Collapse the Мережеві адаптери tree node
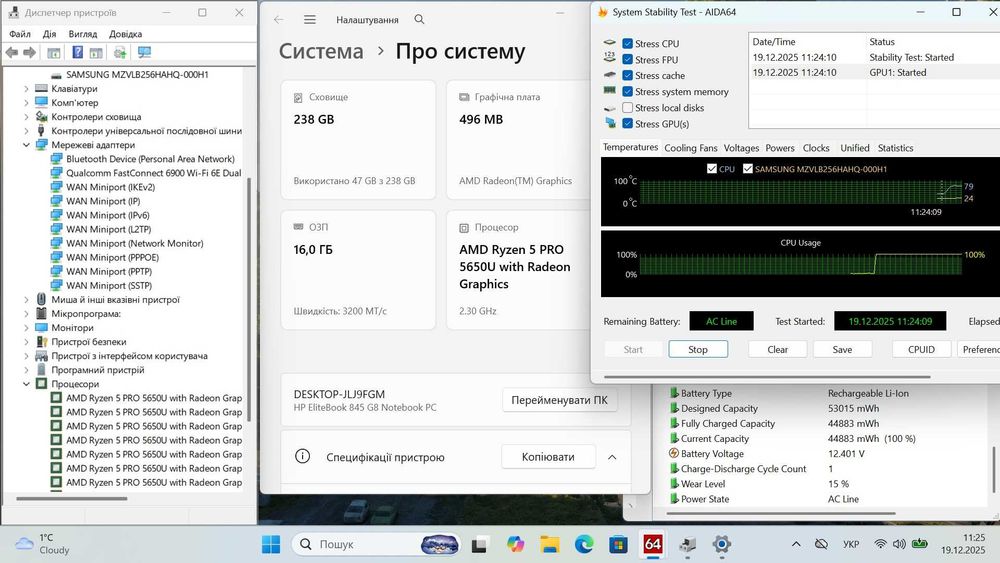Screen dimensions: 1000x563 26,145
